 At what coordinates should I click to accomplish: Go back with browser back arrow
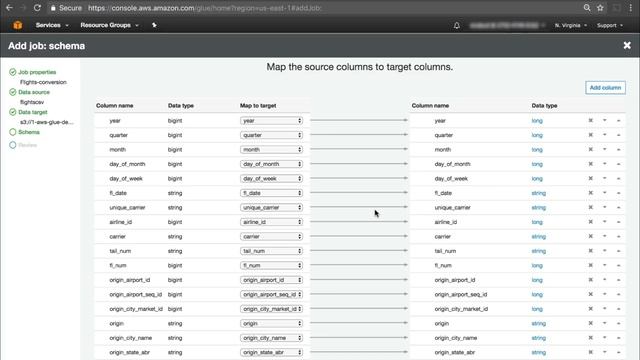click(9, 8)
